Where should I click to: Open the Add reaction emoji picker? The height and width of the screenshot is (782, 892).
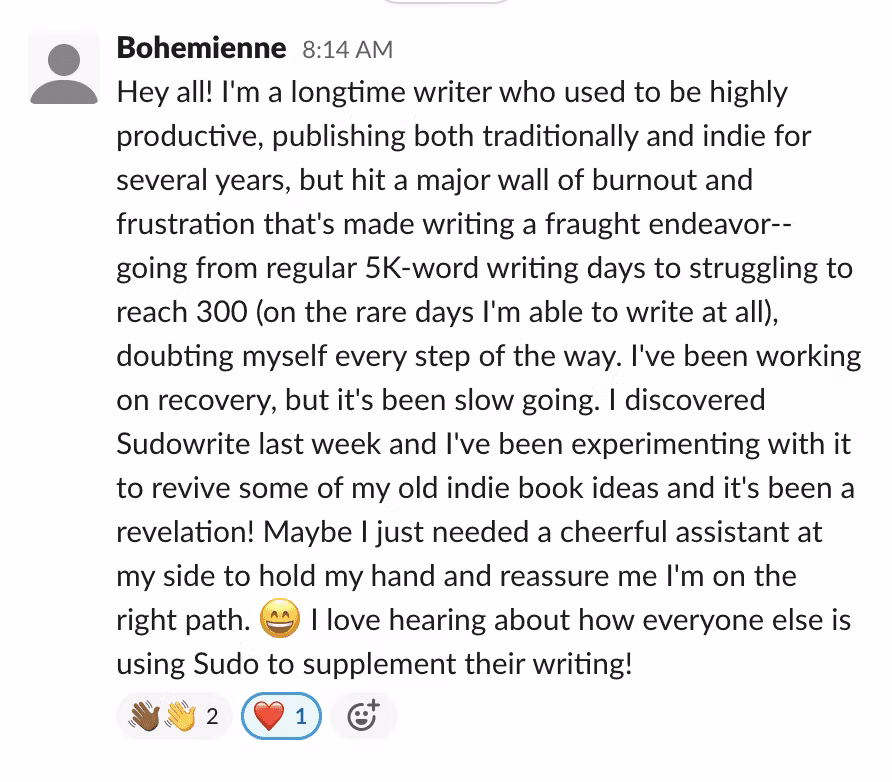pyautogui.click(x=363, y=715)
